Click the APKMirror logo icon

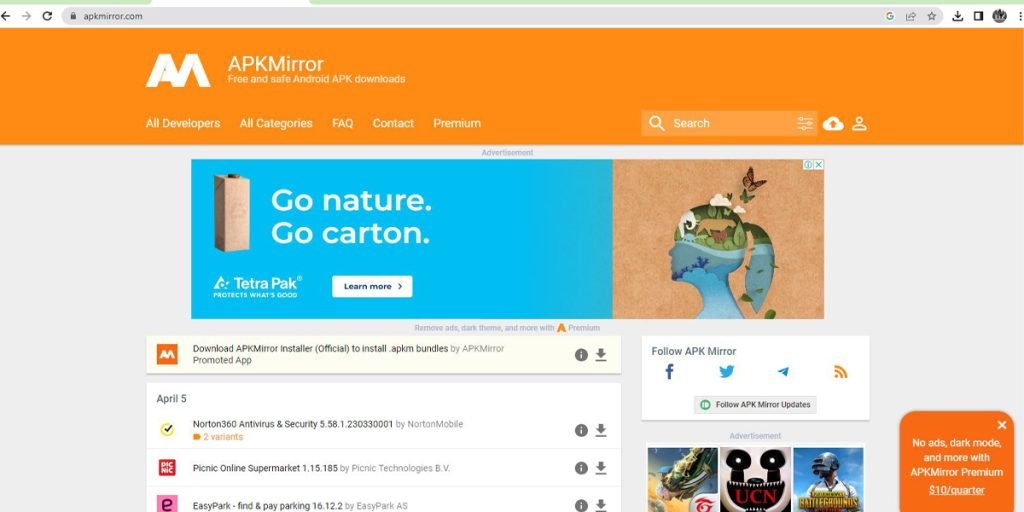178,71
